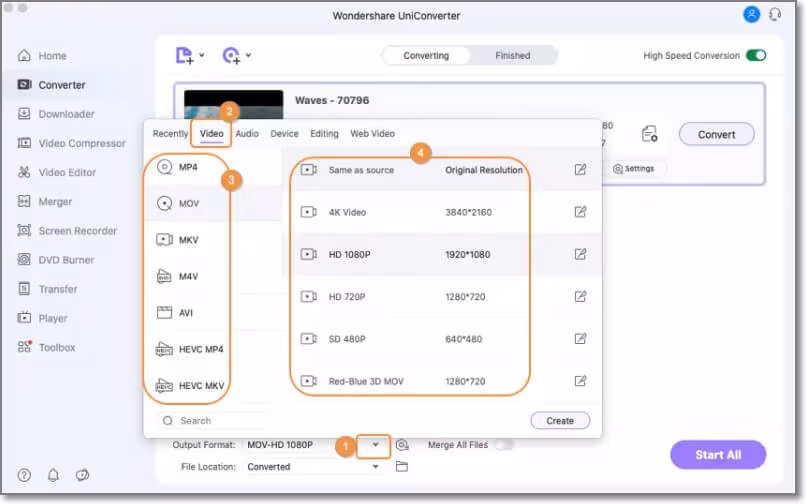Select Same as source resolution row

[442, 170]
